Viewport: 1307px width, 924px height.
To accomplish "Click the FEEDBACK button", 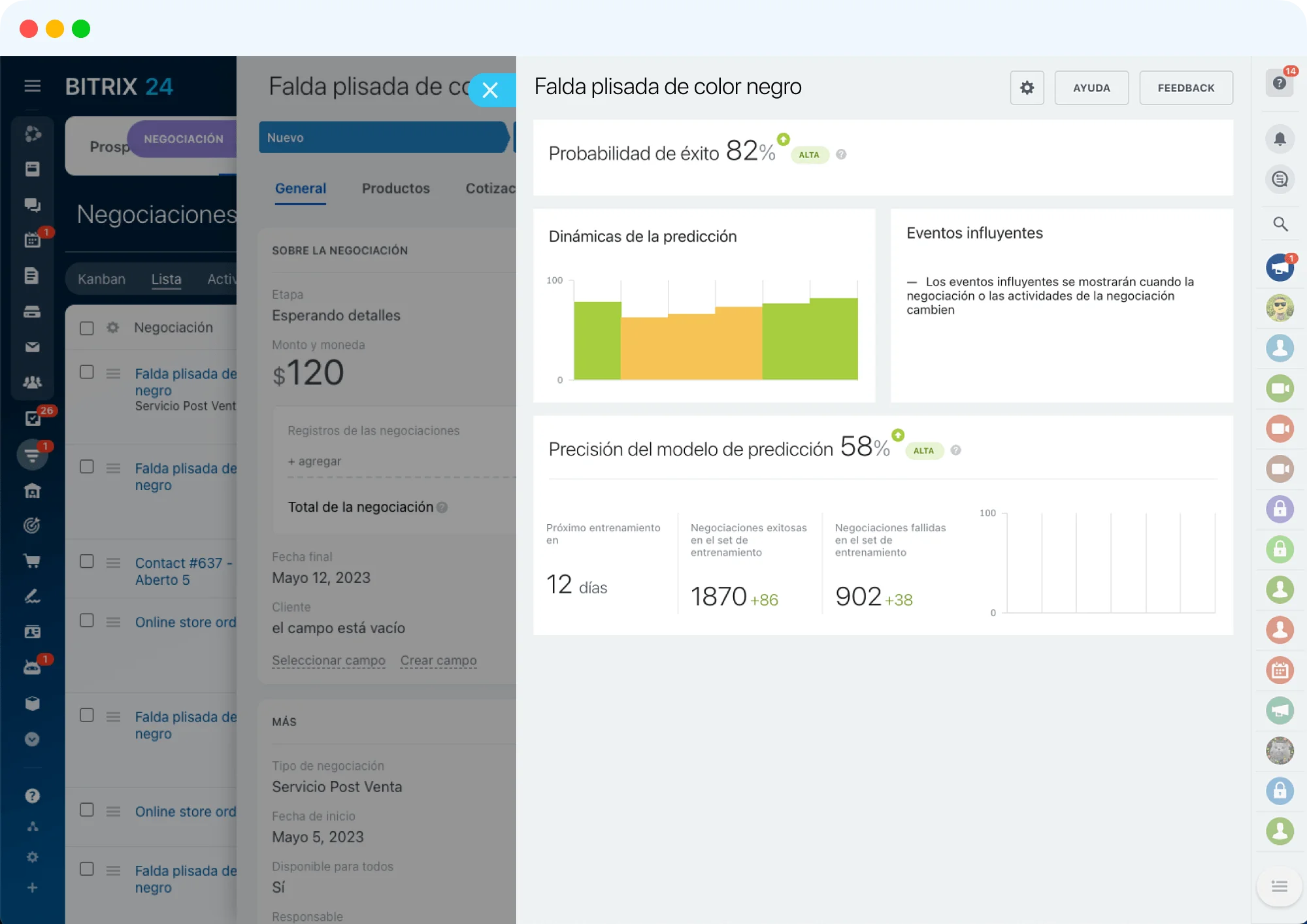I will (1185, 88).
